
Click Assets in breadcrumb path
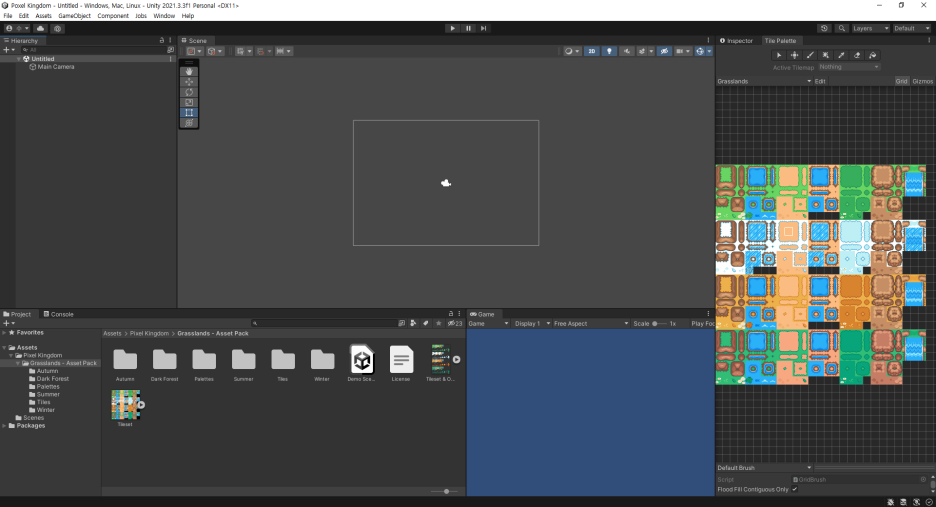pyautogui.click(x=112, y=333)
